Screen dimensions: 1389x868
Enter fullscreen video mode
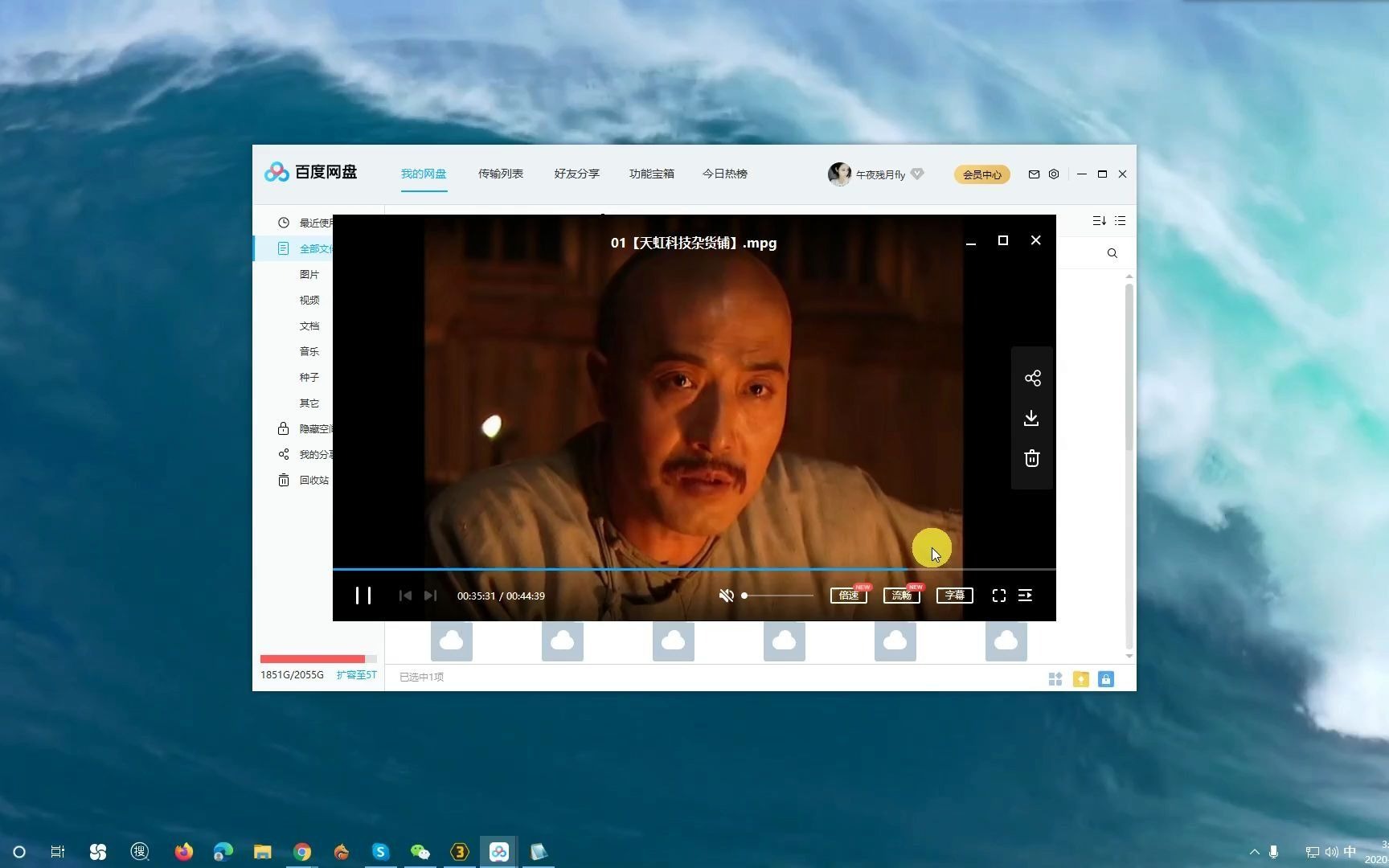point(999,596)
